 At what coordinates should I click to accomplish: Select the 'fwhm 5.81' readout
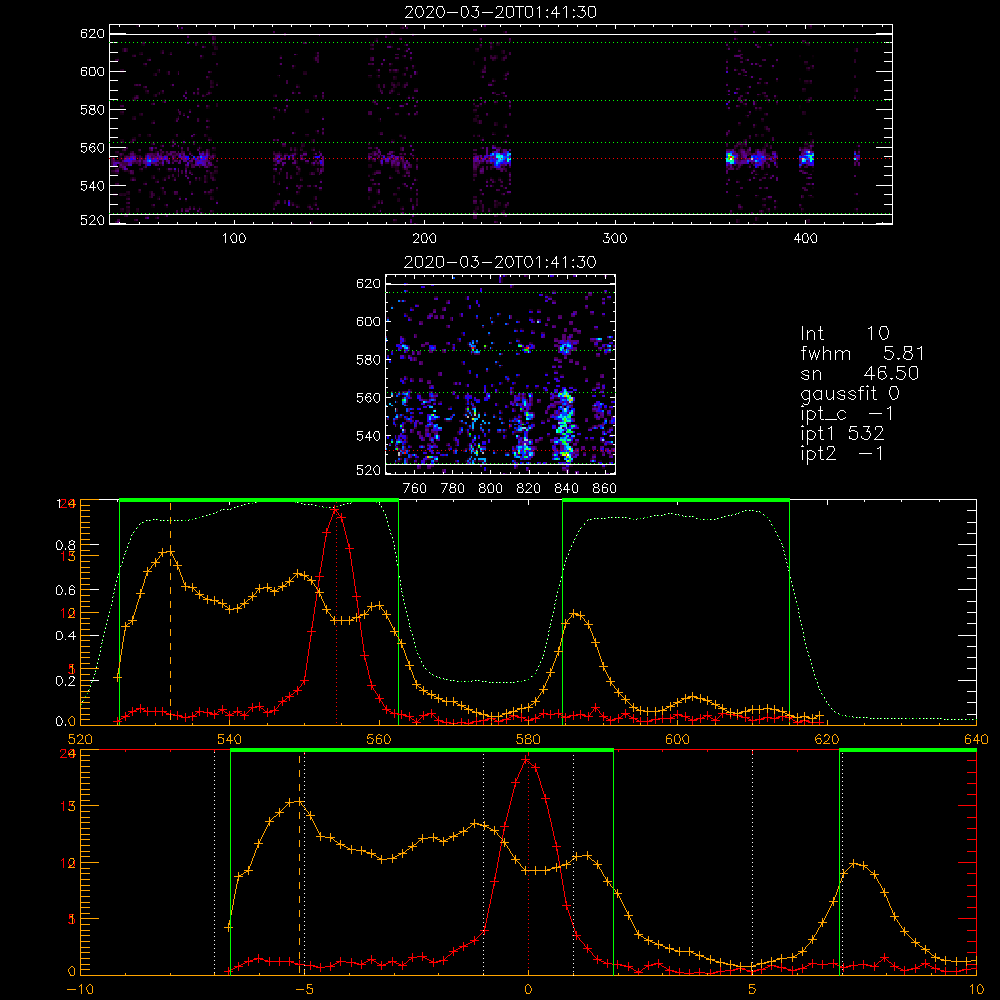[x=862, y=353]
